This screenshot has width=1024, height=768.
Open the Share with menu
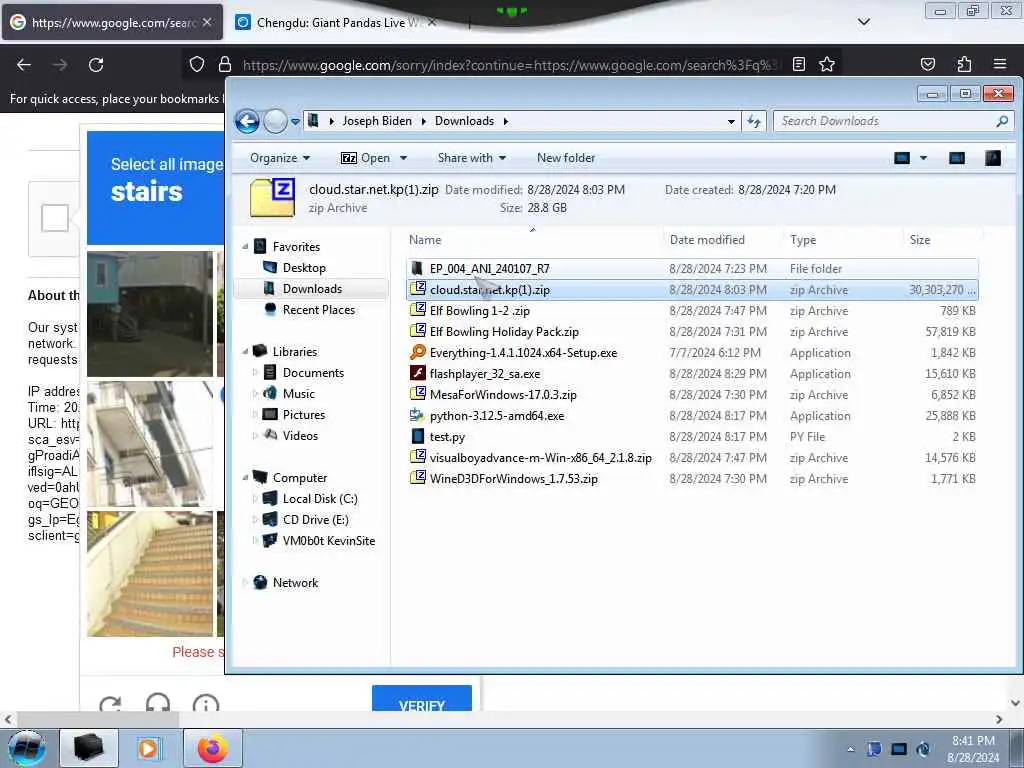[472, 158]
